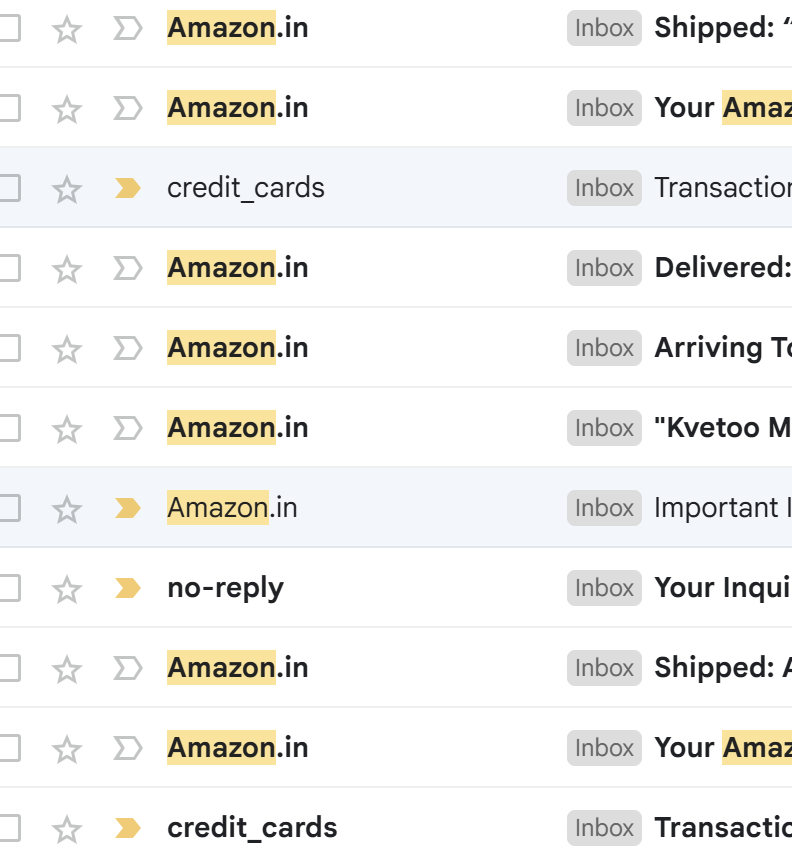Remove the importance marker on the 'Important' Amazon.in email

pos(128,509)
